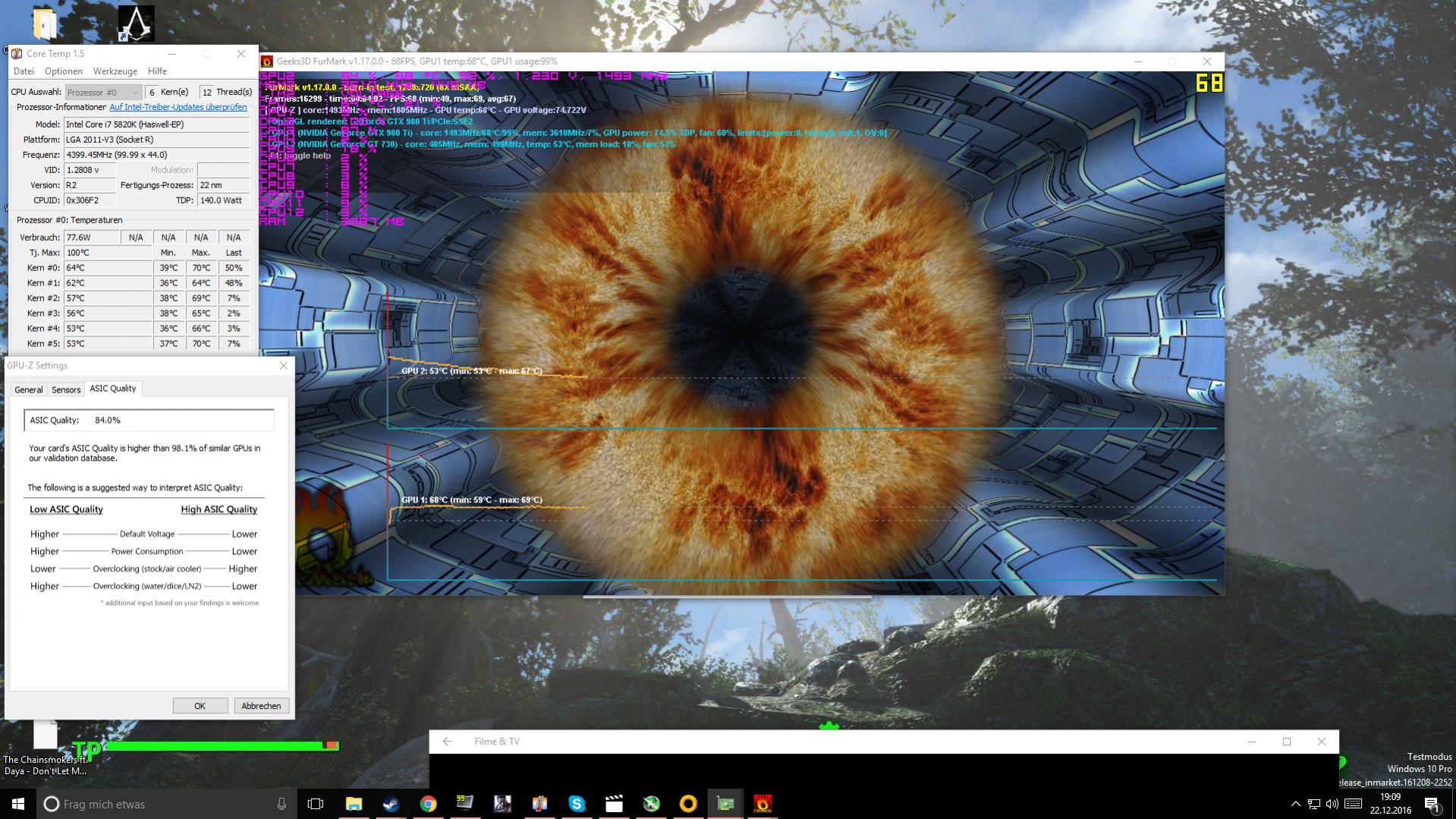This screenshot has height=819, width=1456.
Task: Switch to the Sensors tab in GPU-Z Settings
Action: (66, 389)
